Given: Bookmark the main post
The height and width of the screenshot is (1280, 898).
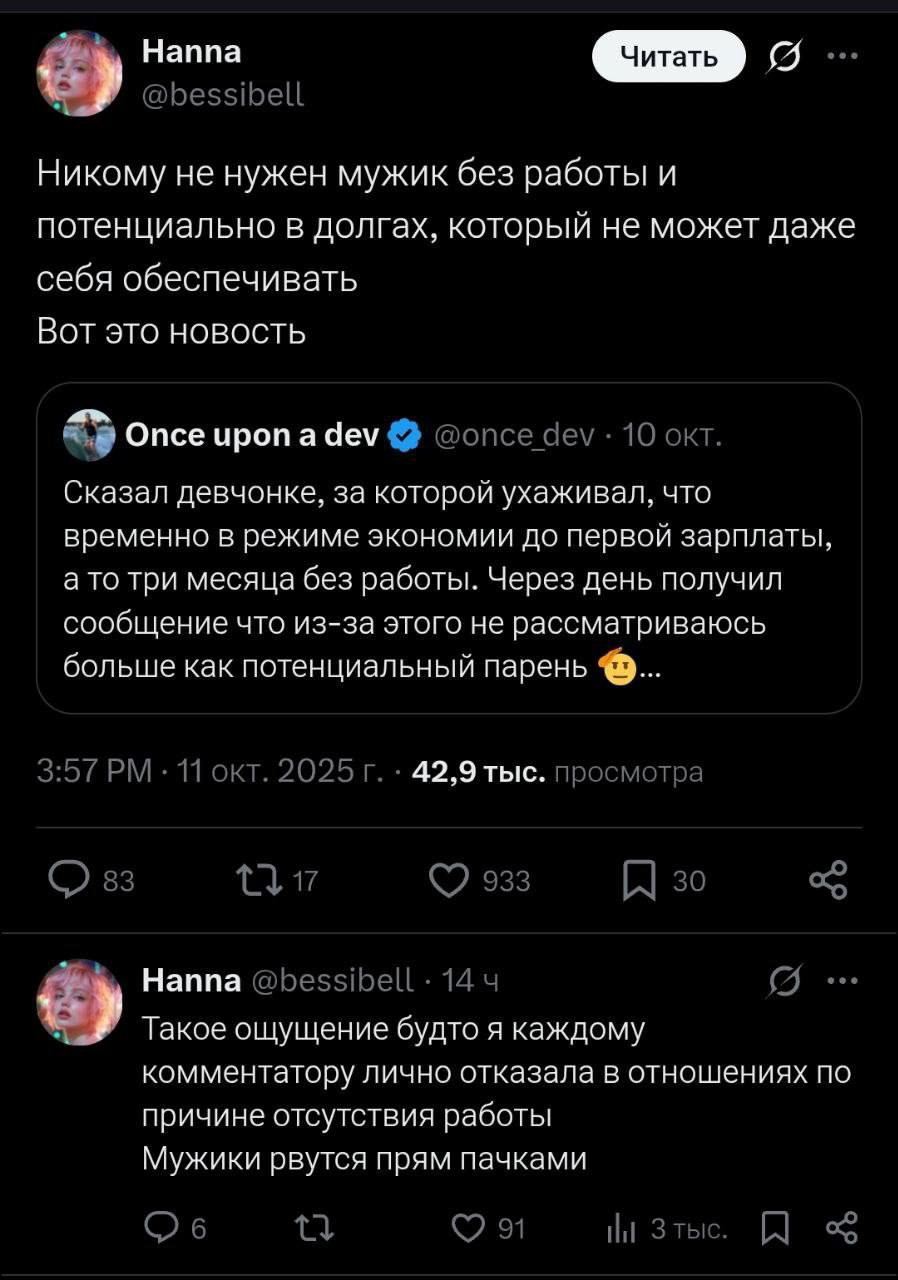Looking at the screenshot, I should (x=639, y=881).
